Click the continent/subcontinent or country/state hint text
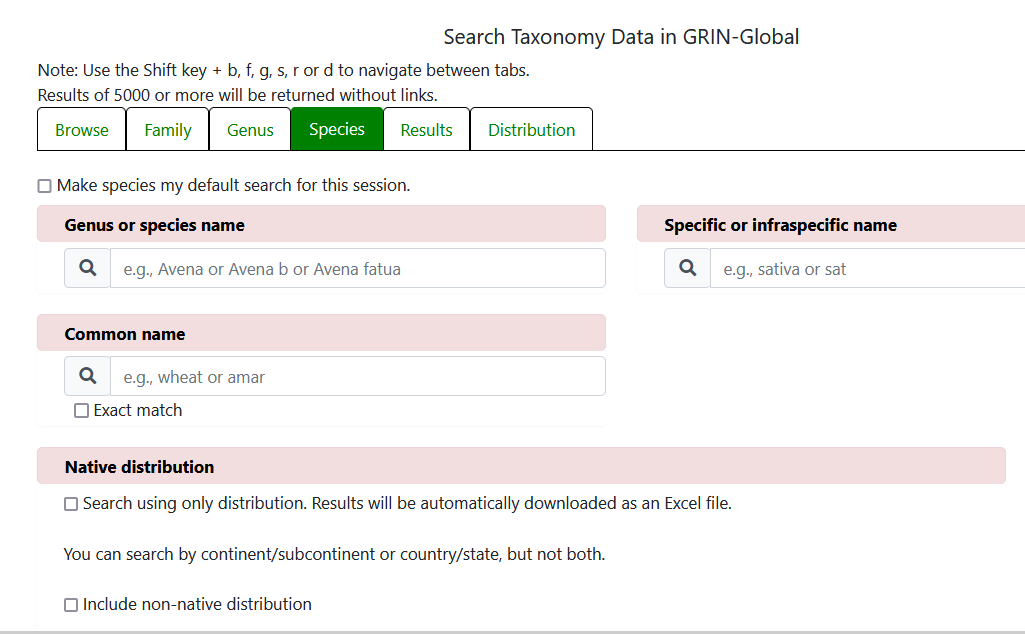The height and width of the screenshot is (634, 1025). (334, 554)
